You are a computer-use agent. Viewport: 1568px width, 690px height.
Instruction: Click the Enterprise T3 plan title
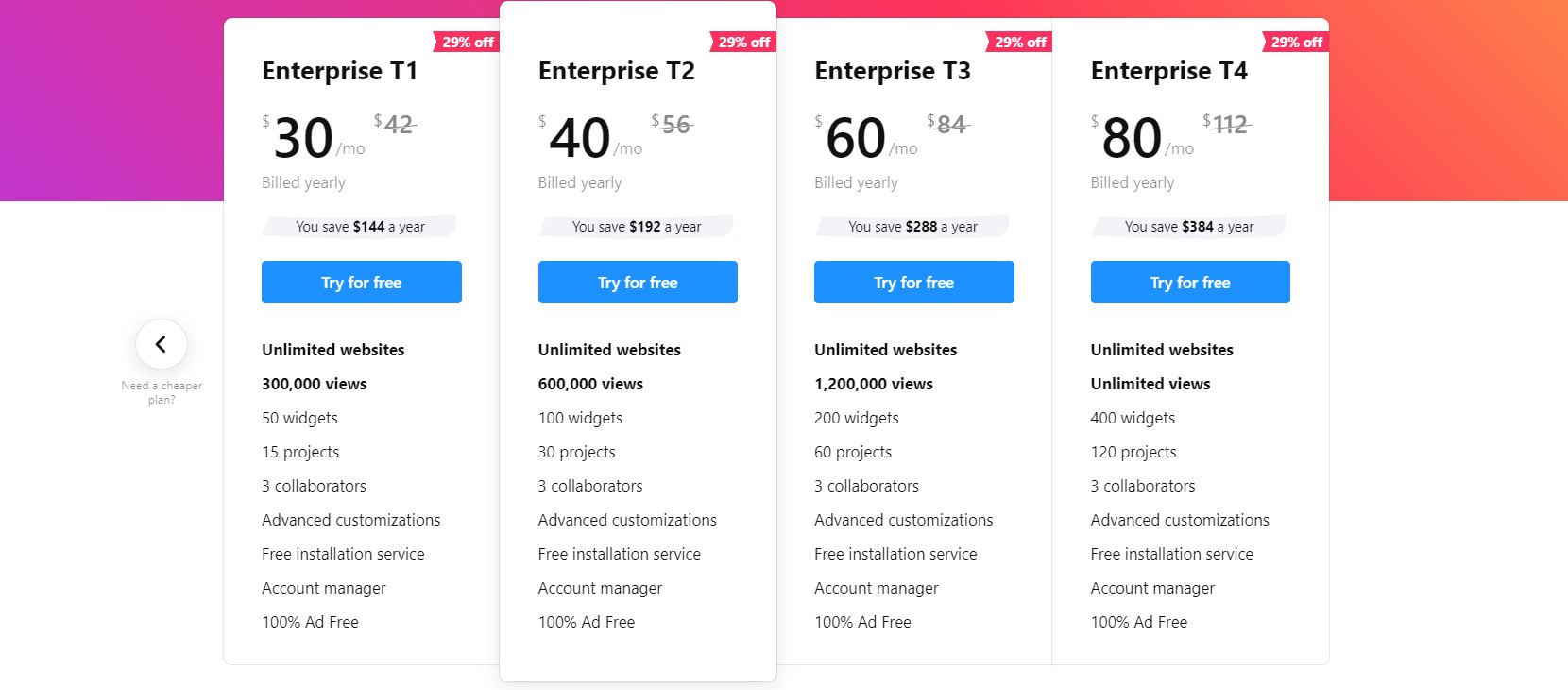point(892,70)
